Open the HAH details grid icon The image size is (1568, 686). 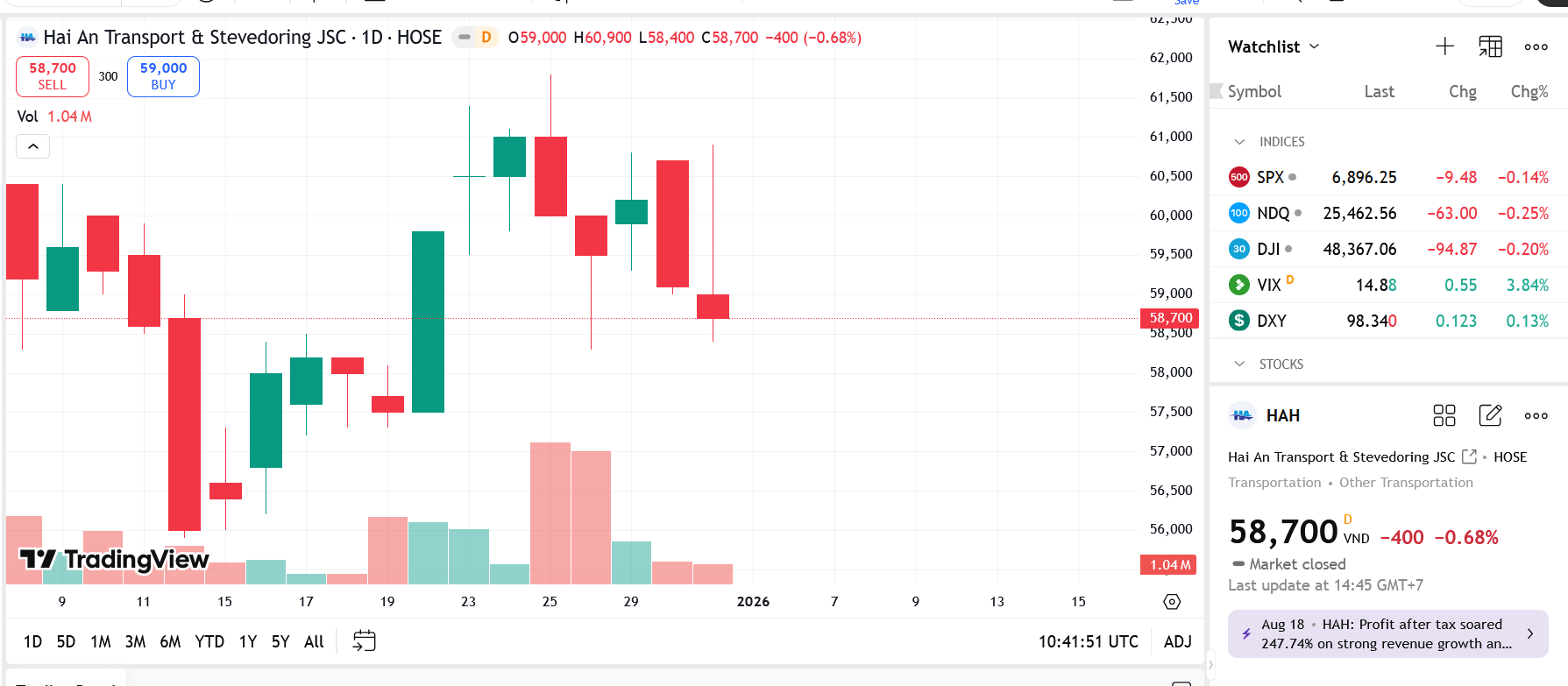tap(1444, 415)
